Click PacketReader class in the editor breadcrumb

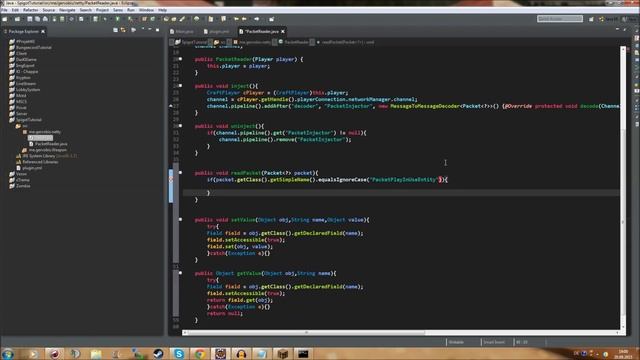294,42
